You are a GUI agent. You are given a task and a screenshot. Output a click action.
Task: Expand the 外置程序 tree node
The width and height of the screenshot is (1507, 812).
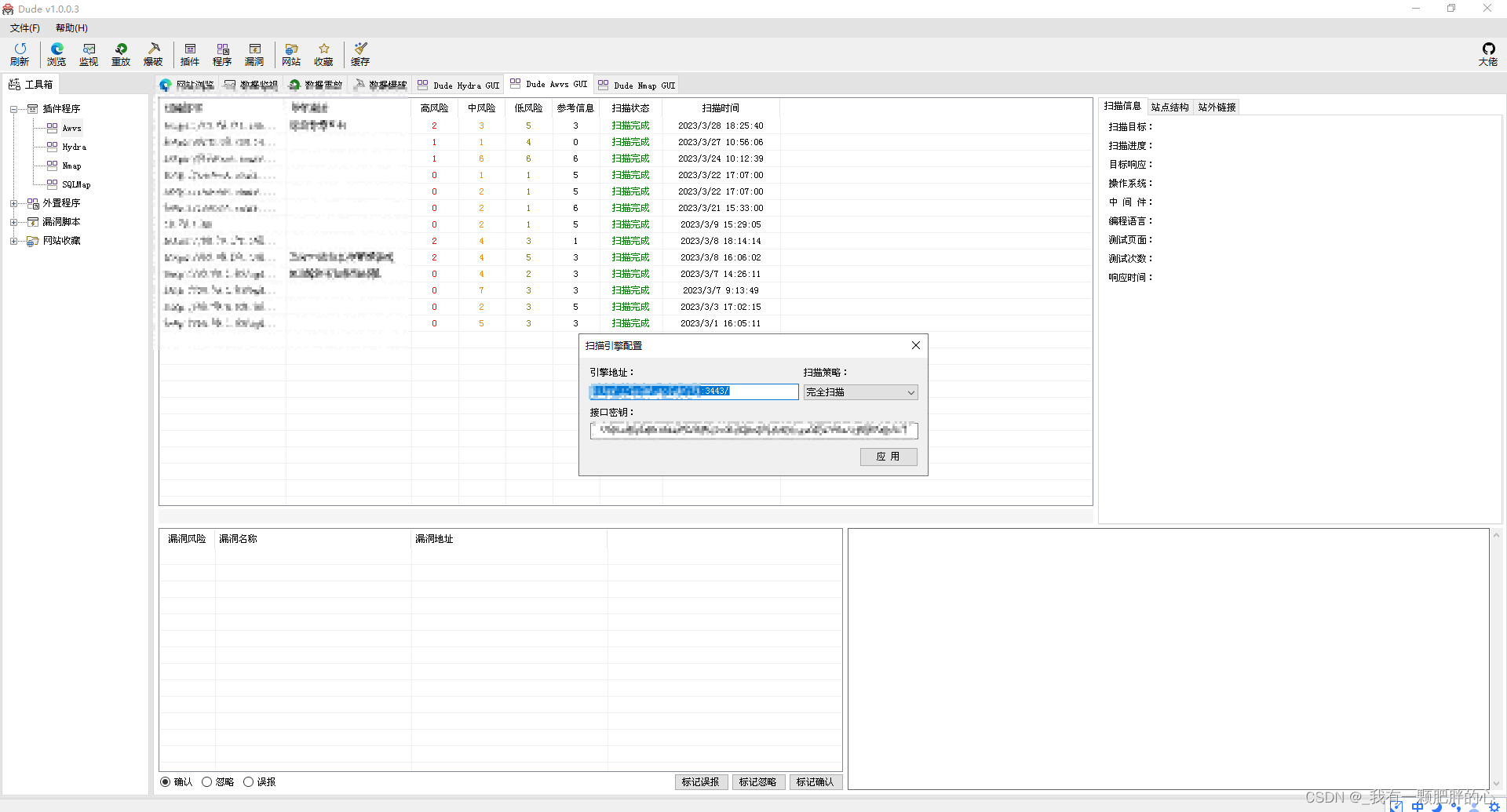click(x=13, y=203)
